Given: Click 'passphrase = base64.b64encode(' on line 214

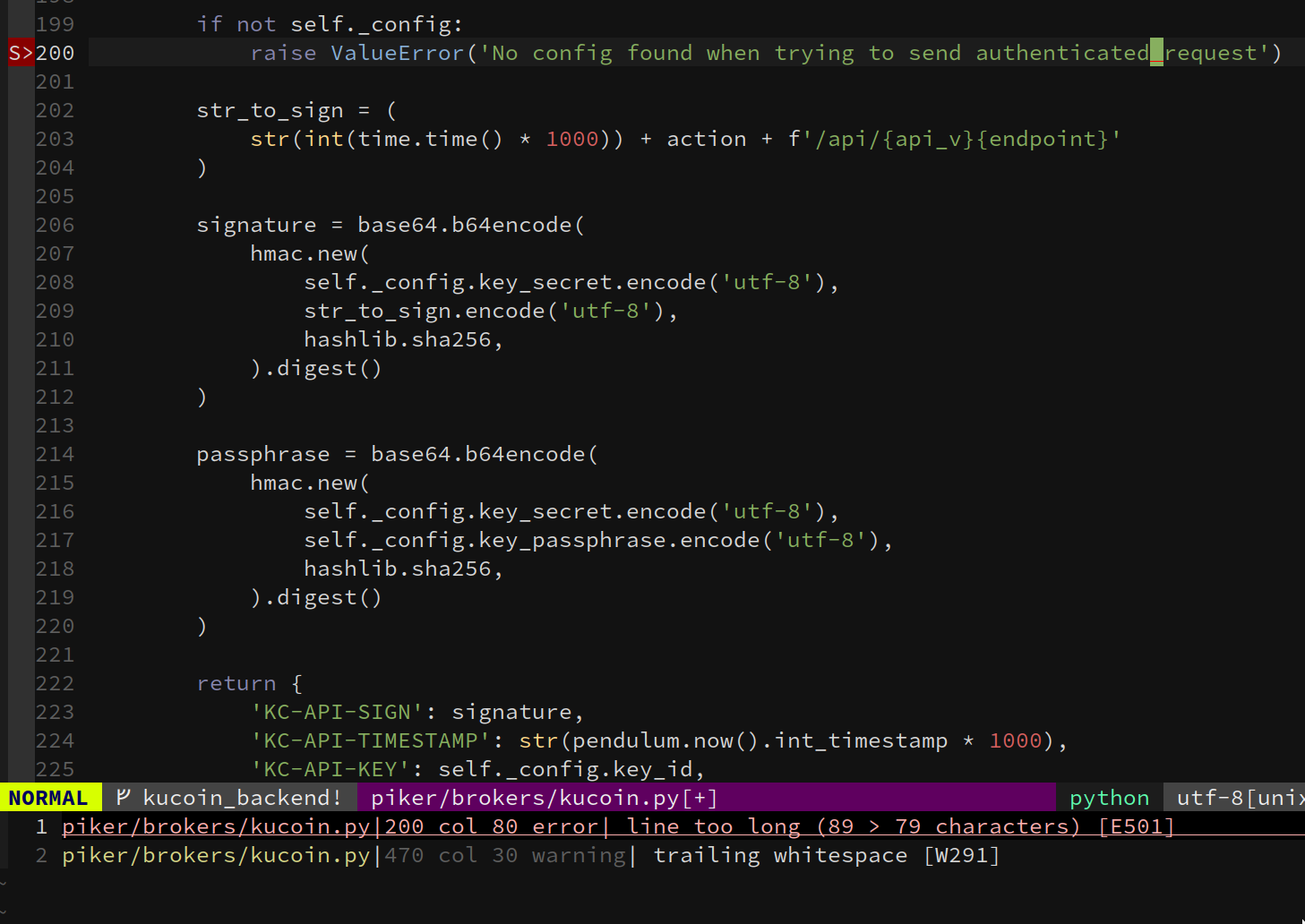Looking at the screenshot, I should point(397,454).
